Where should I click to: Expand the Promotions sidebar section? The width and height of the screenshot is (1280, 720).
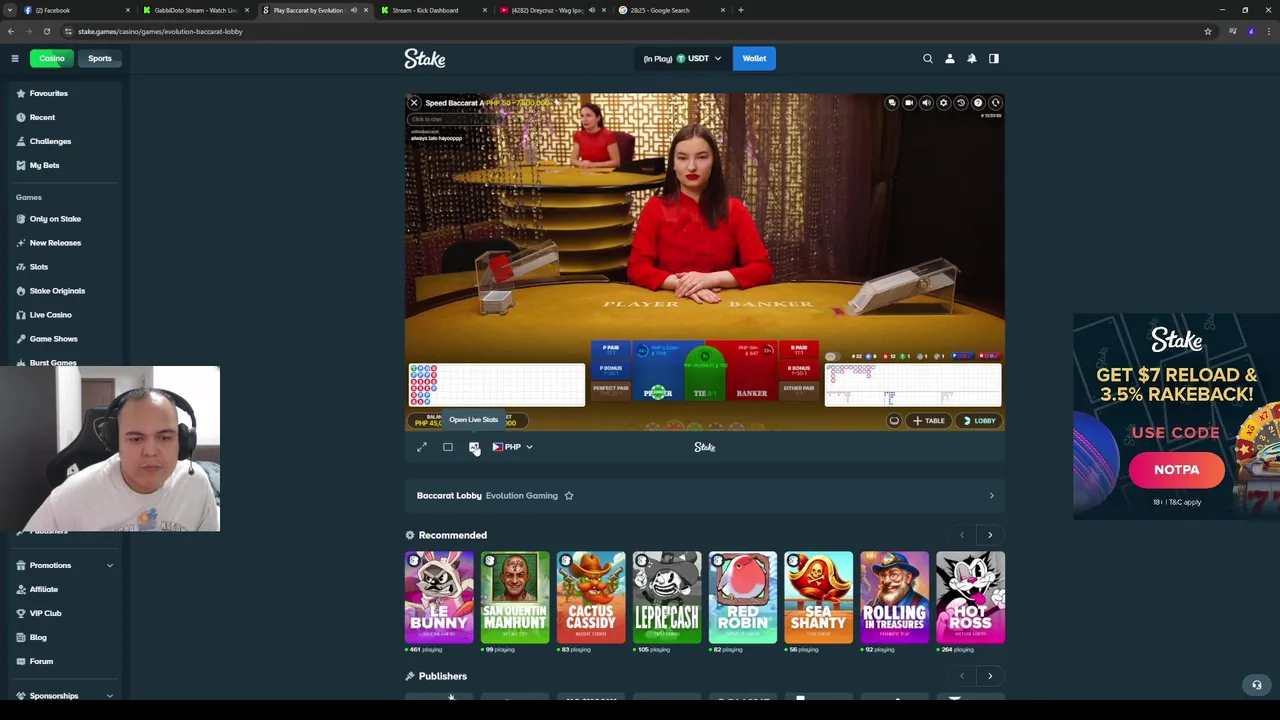[x=110, y=566]
